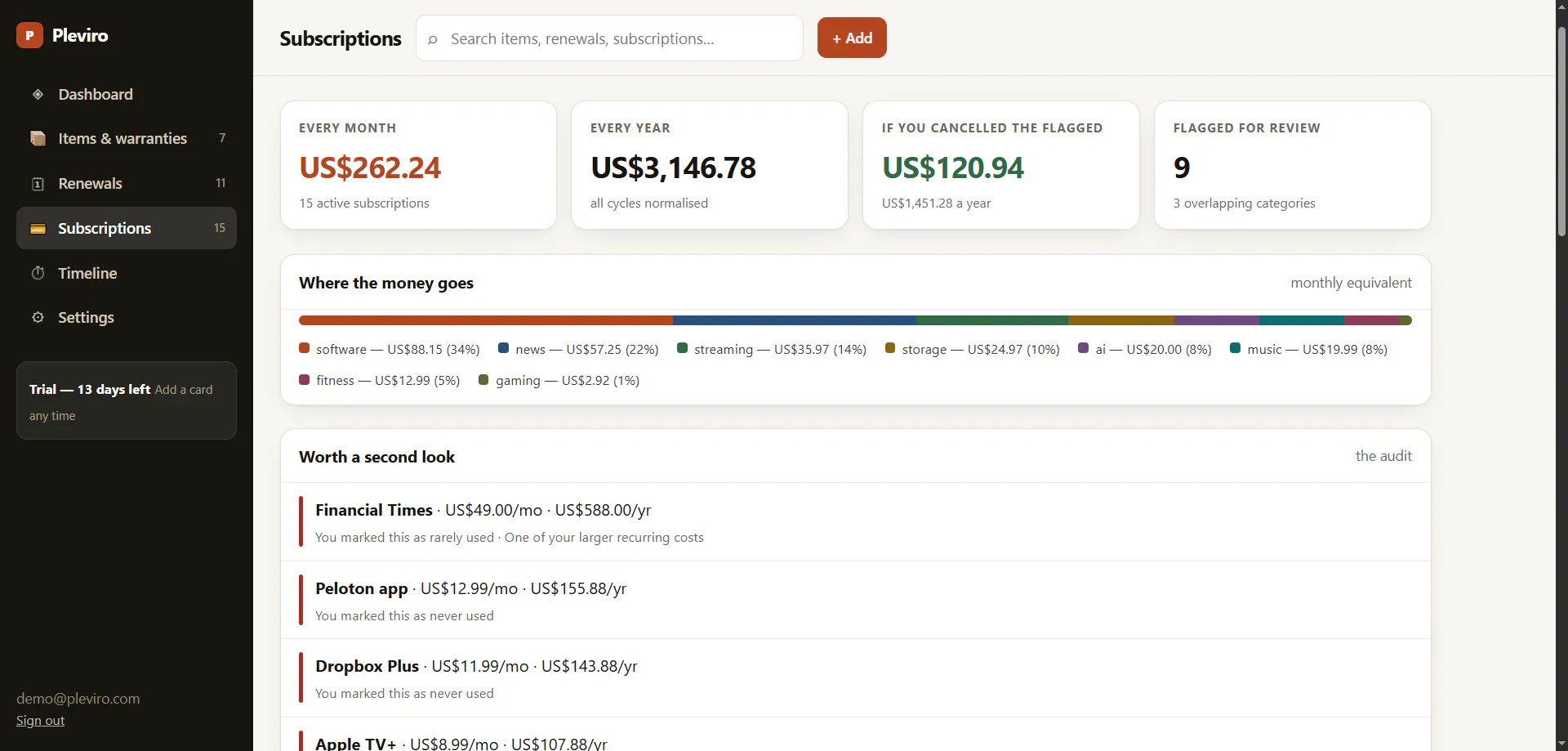This screenshot has width=1568, height=751.
Task: Click the storage color swatch in legend
Action: pyautogui.click(x=890, y=348)
